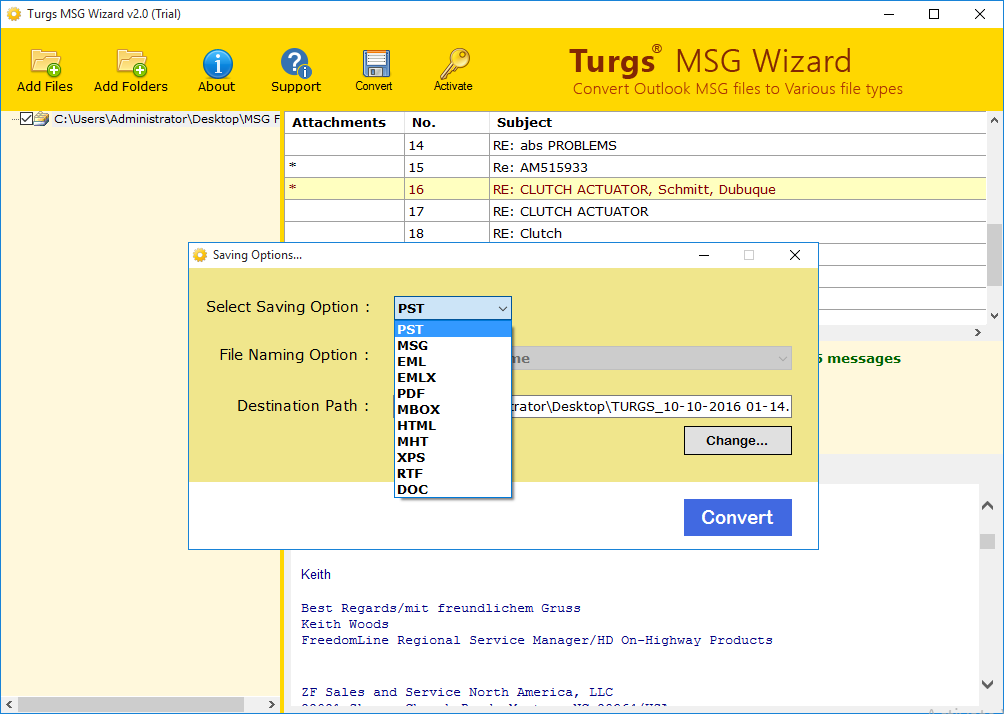Click the message list scroll up arrow

point(994,120)
